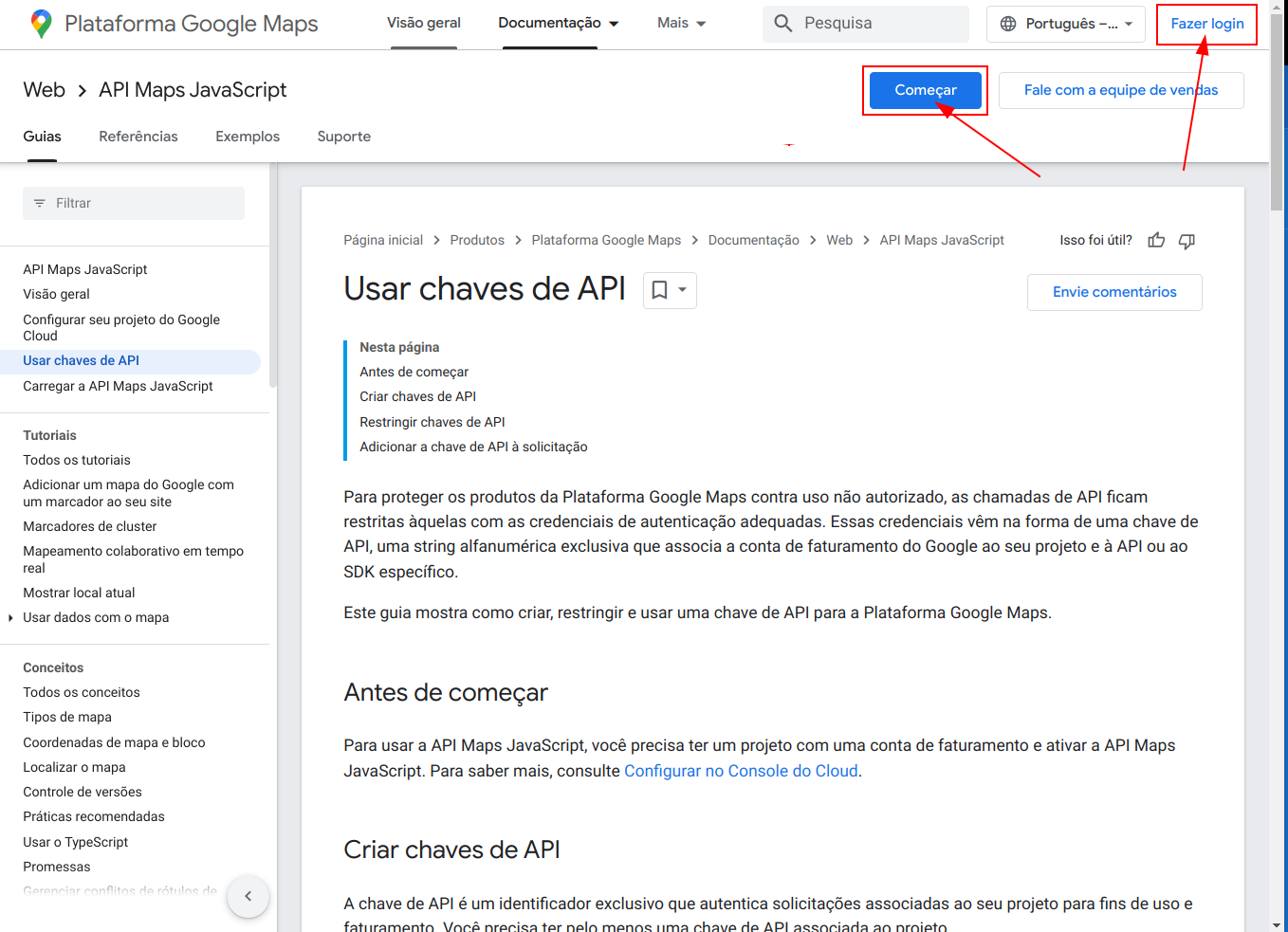Open Marcadores de cluster

coord(90,526)
